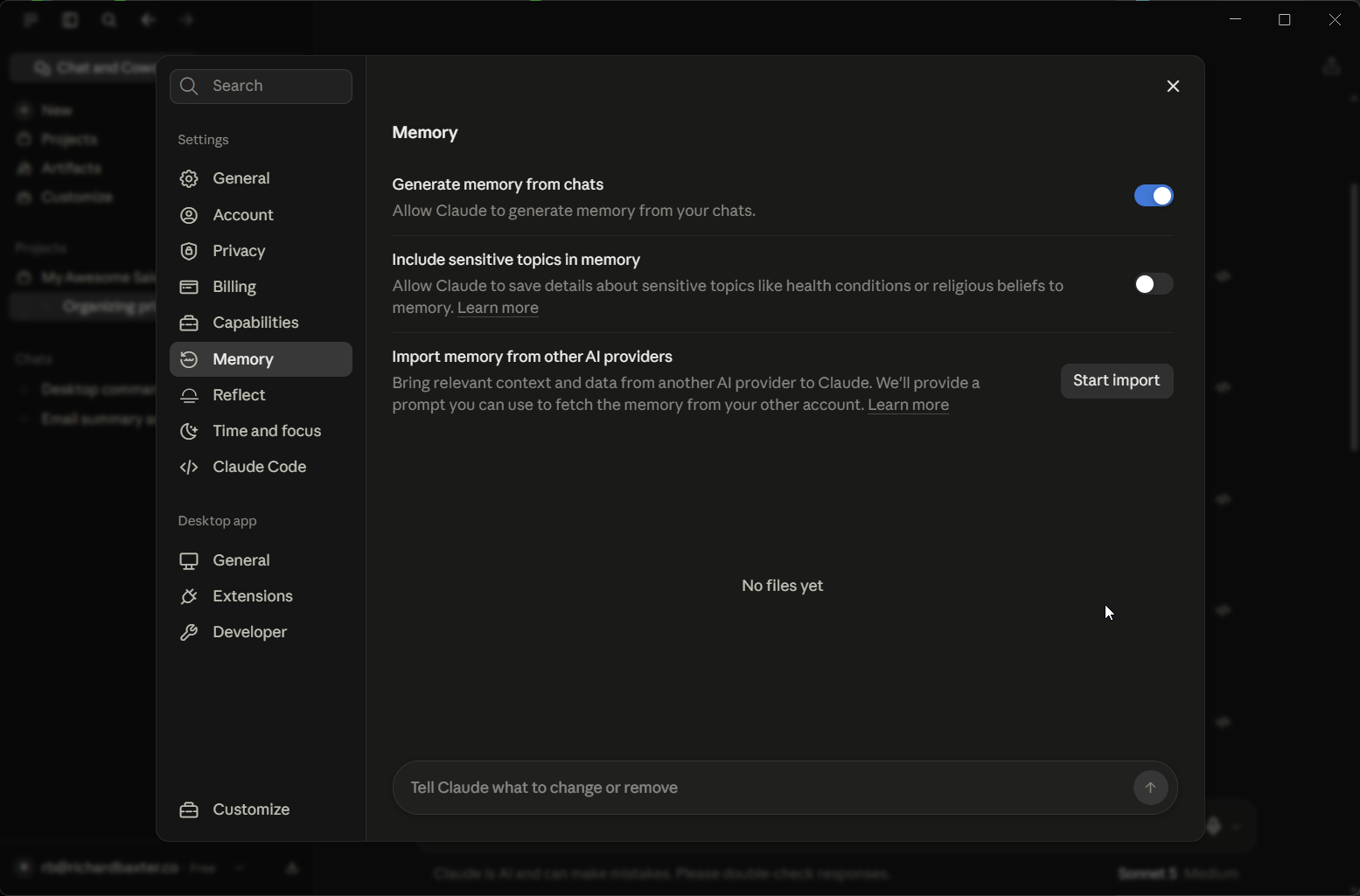Click the Reflect icon
1360x896 pixels.
pos(189,395)
